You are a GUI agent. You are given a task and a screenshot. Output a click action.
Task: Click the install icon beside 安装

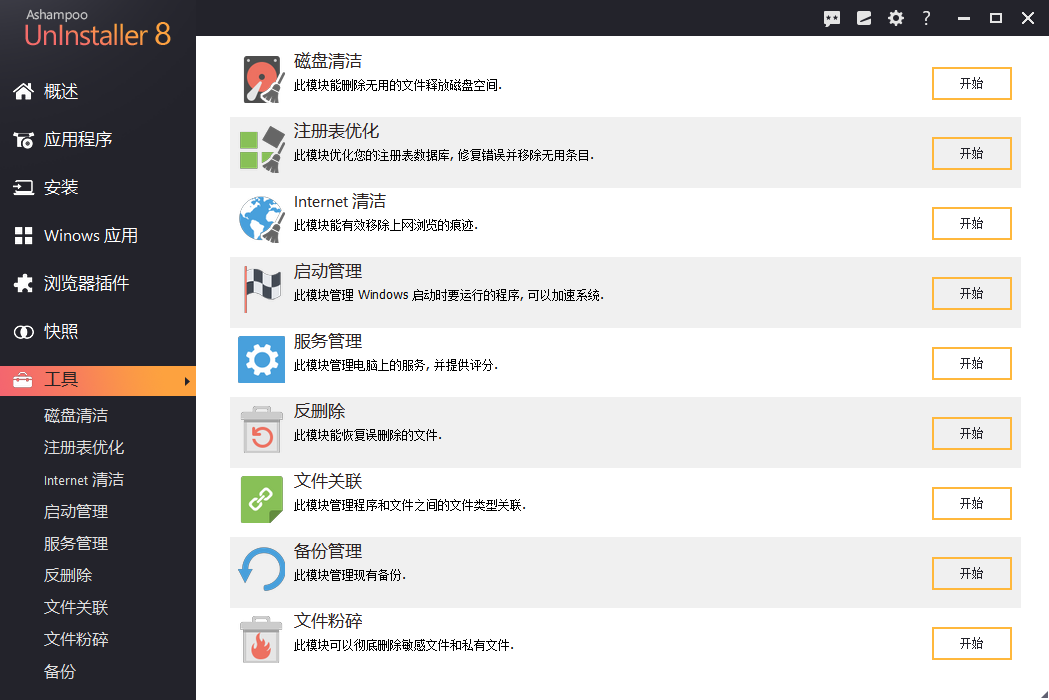tap(23, 187)
